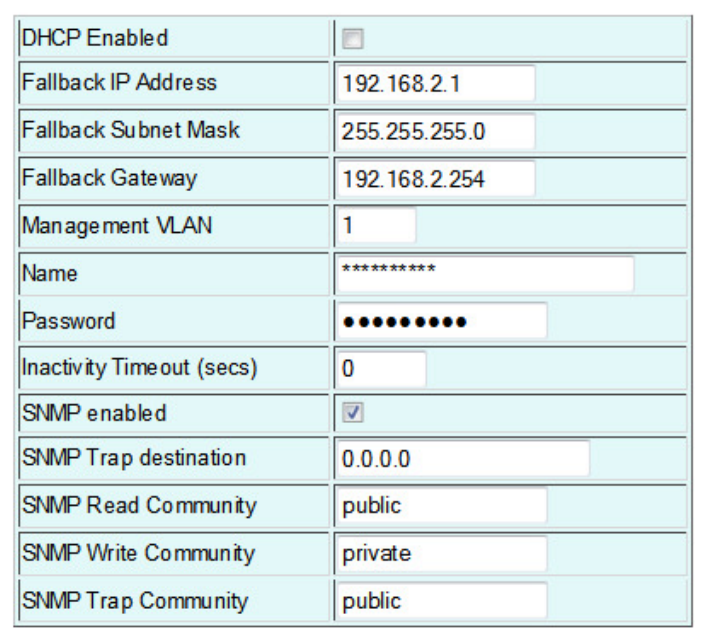
Task: Enable the DHCP Enabled checkbox
Action: click(x=352, y=39)
